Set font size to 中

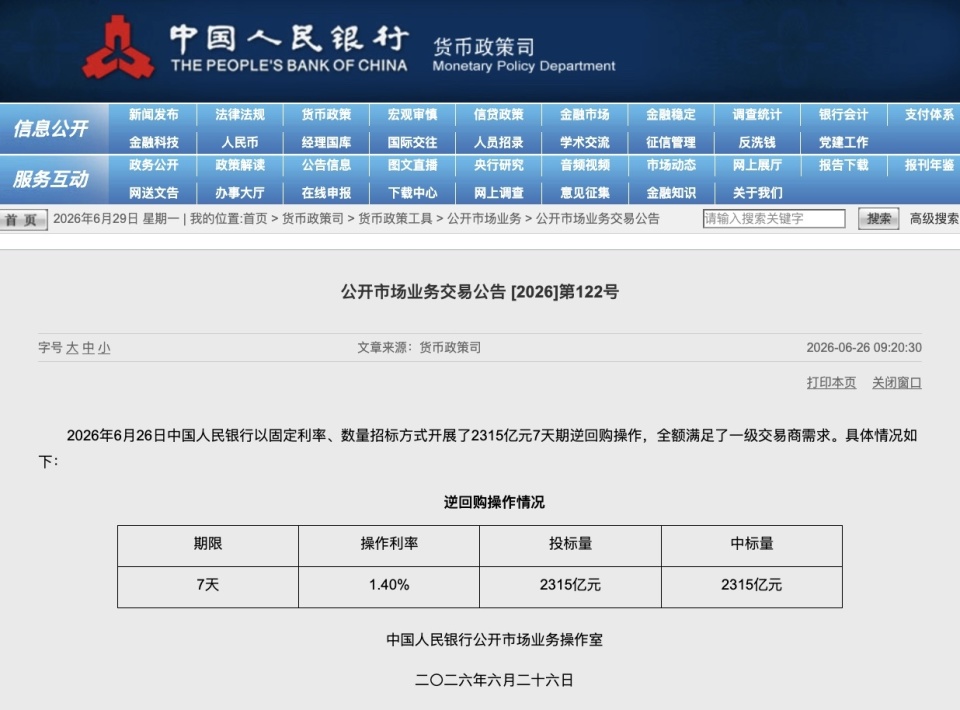pos(88,348)
